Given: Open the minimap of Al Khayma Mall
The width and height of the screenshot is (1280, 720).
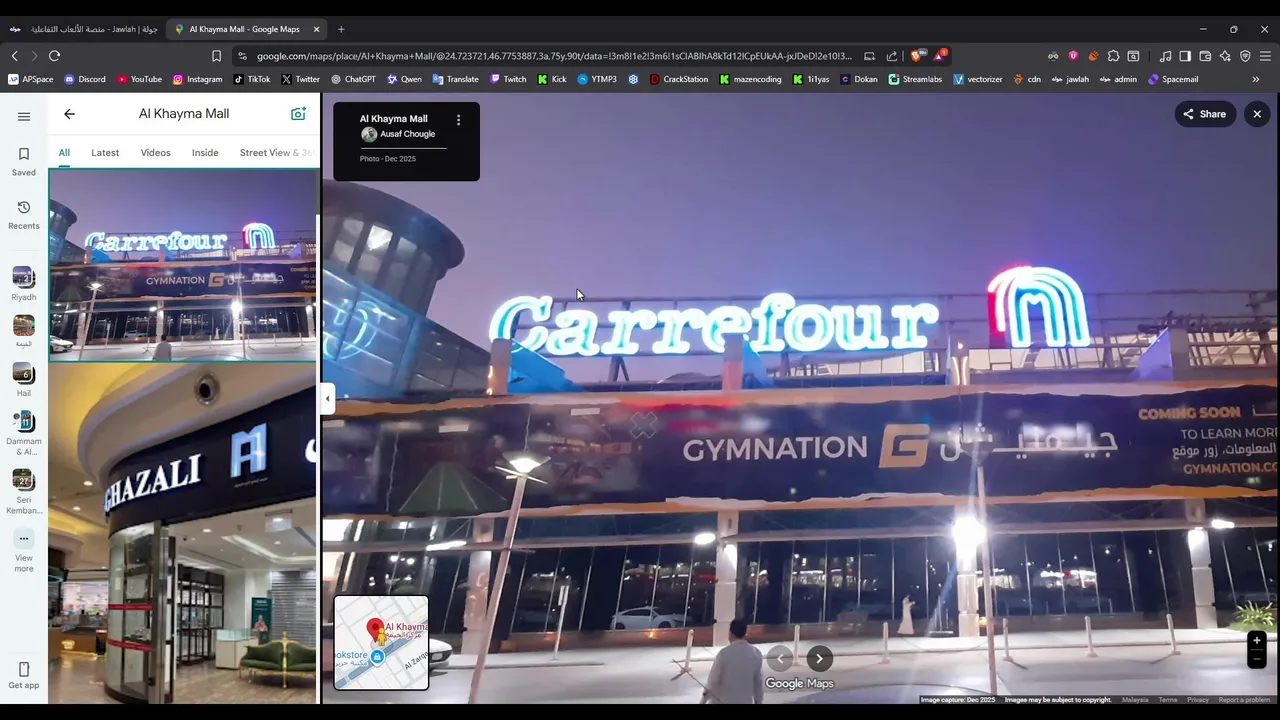Looking at the screenshot, I should (381, 642).
